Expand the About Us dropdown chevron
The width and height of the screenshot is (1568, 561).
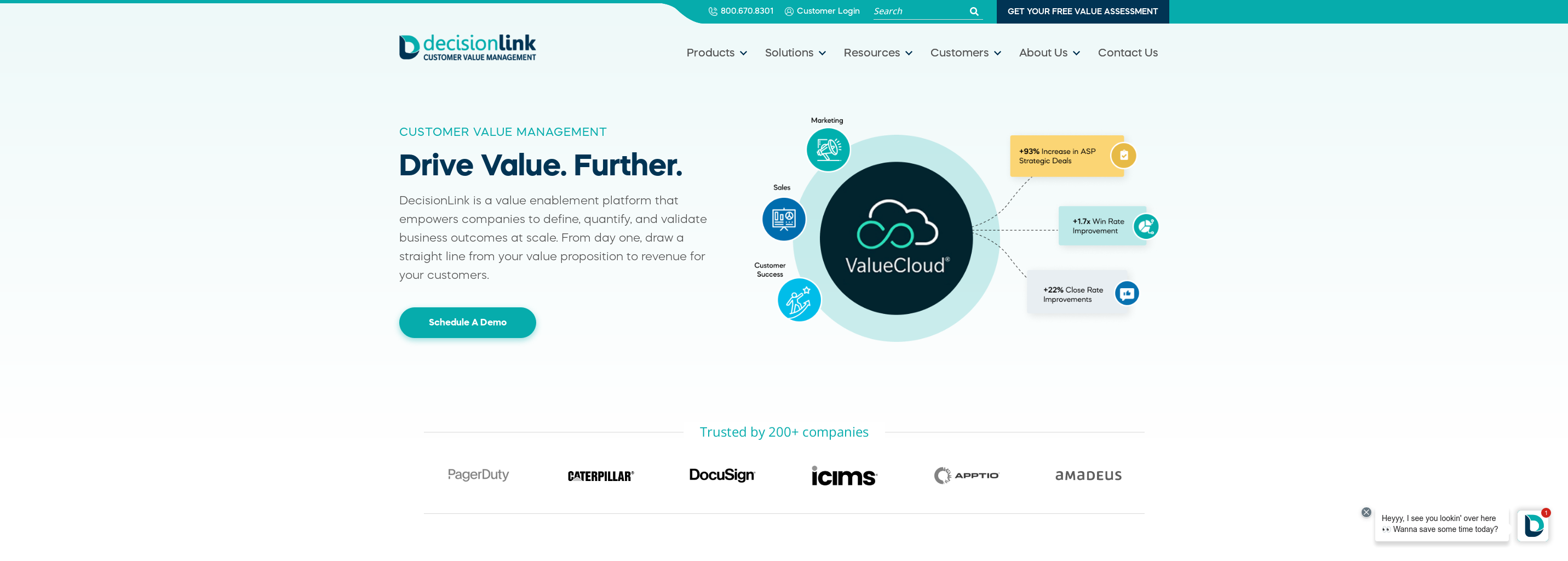tap(1076, 54)
